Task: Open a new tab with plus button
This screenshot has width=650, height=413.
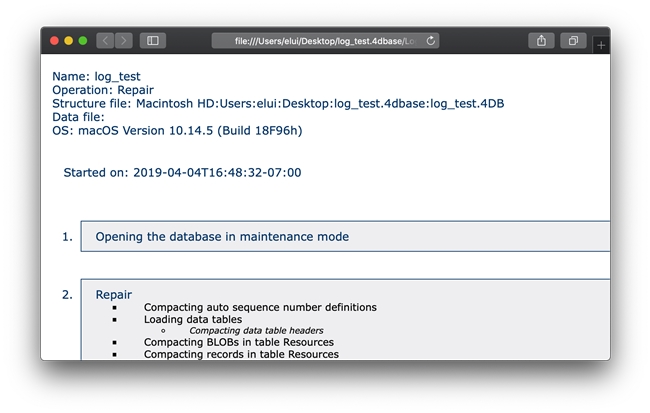Action: 601,45
